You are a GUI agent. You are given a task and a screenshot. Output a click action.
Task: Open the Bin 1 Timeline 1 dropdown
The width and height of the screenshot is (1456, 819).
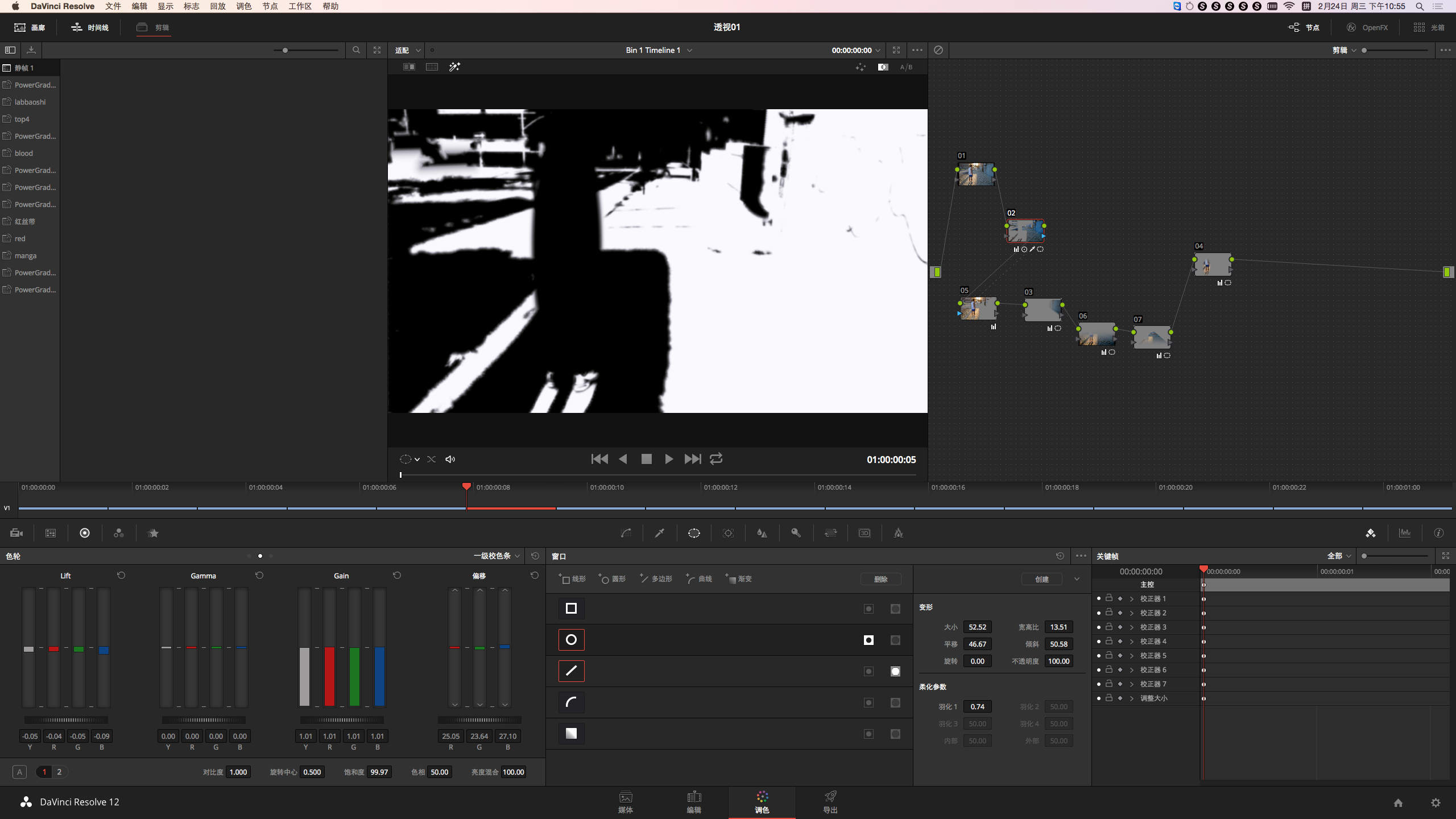click(x=659, y=50)
